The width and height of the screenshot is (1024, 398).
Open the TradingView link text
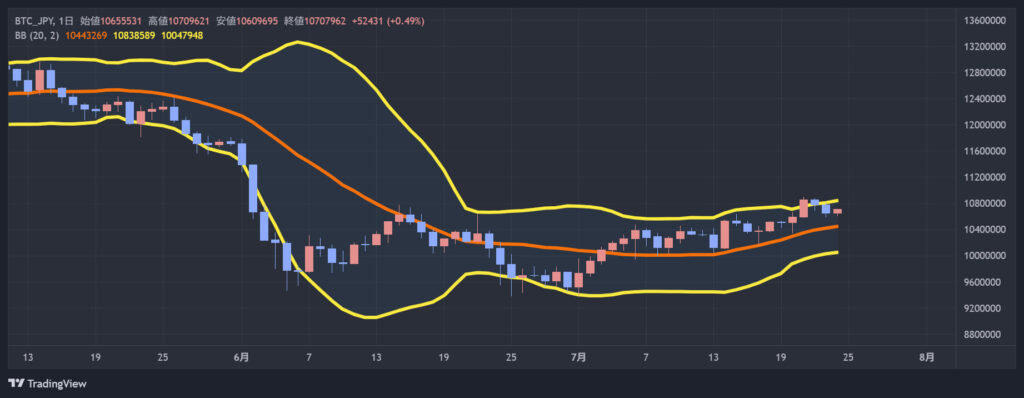[56, 384]
